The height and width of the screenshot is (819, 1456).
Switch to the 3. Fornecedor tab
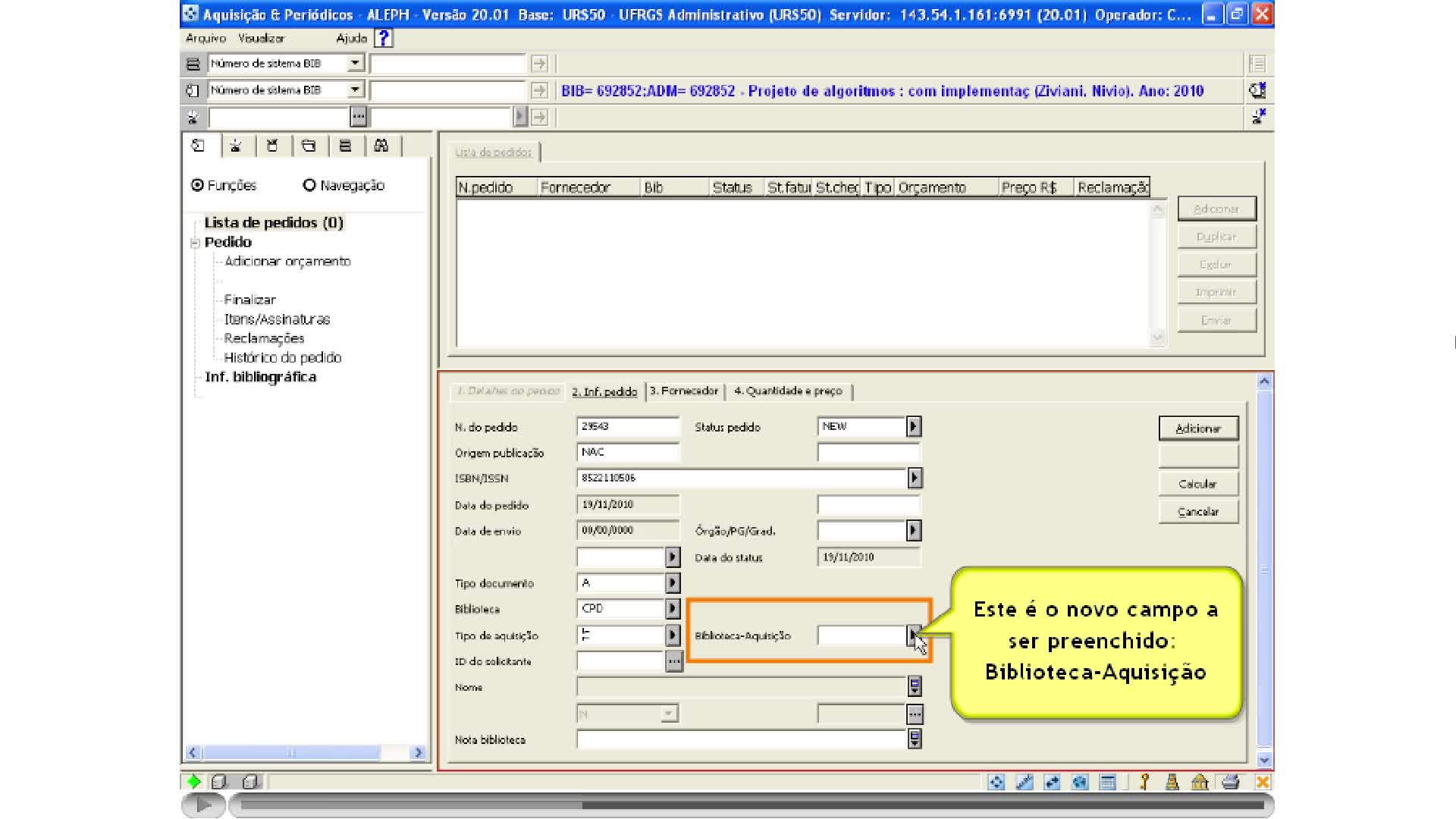(684, 391)
